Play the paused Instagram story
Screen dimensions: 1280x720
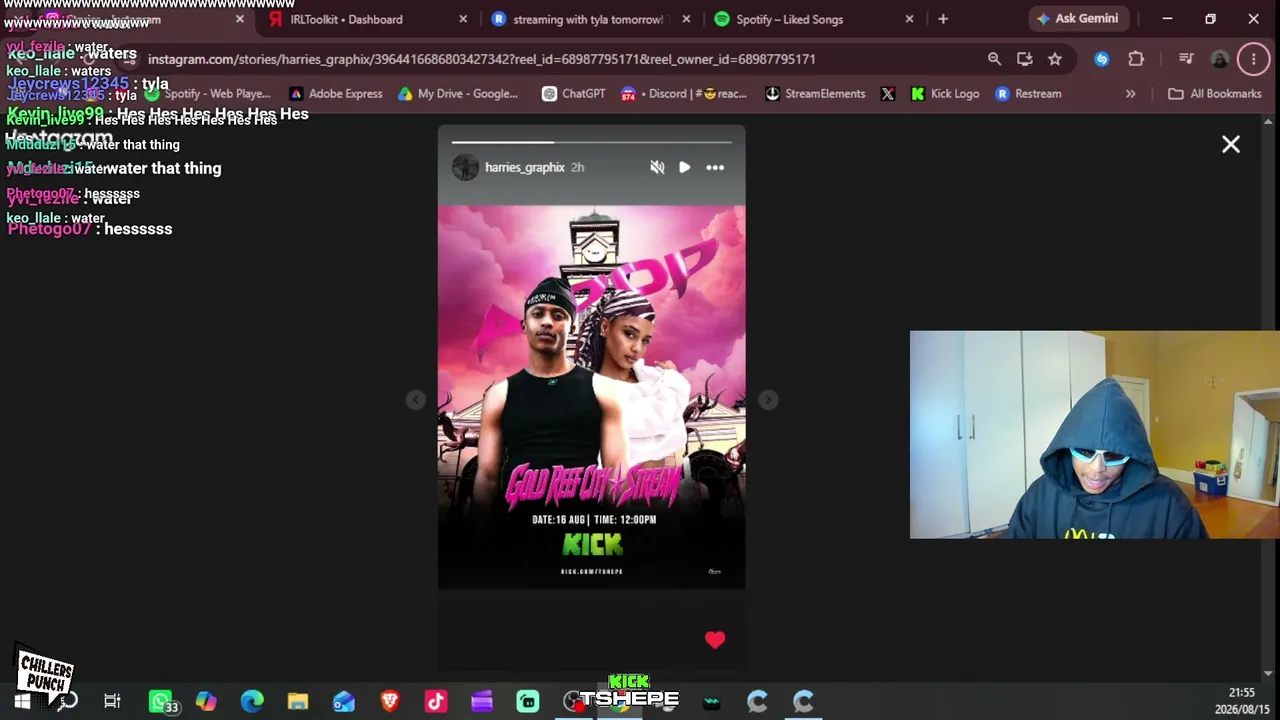685,167
